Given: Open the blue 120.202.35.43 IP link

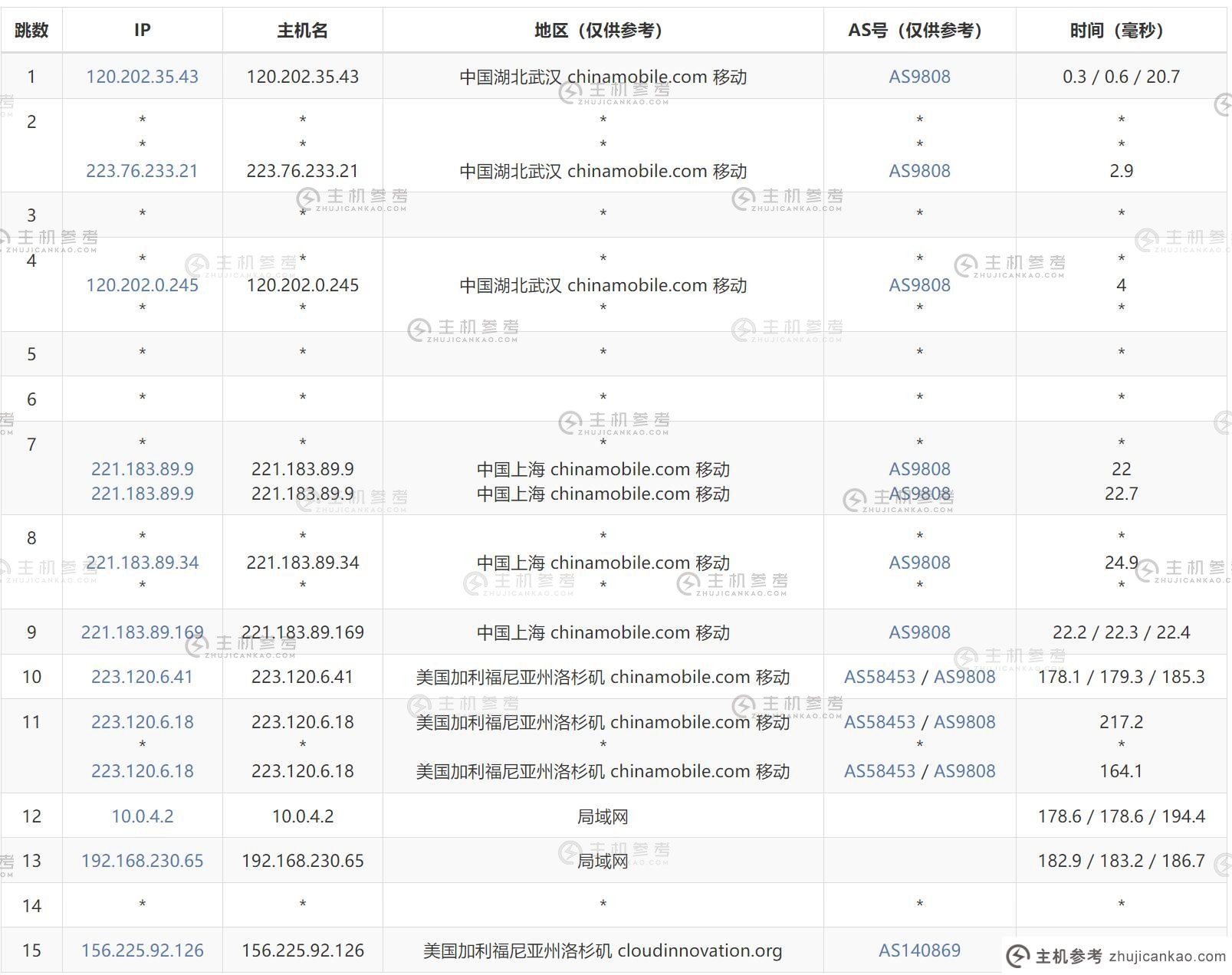Looking at the screenshot, I should pos(142,77).
